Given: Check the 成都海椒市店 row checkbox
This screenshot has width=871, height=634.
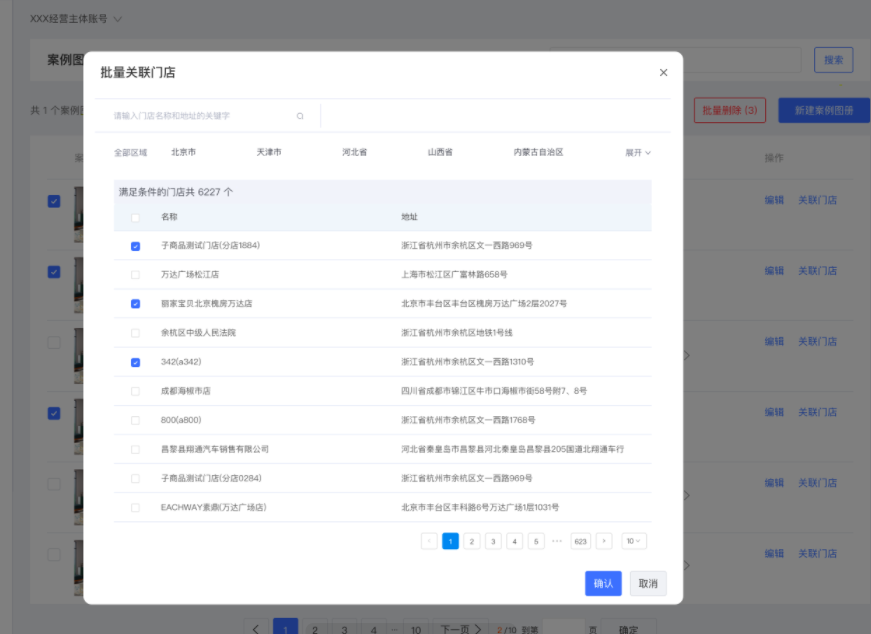Looking at the screenshot, I should (136, 391).
